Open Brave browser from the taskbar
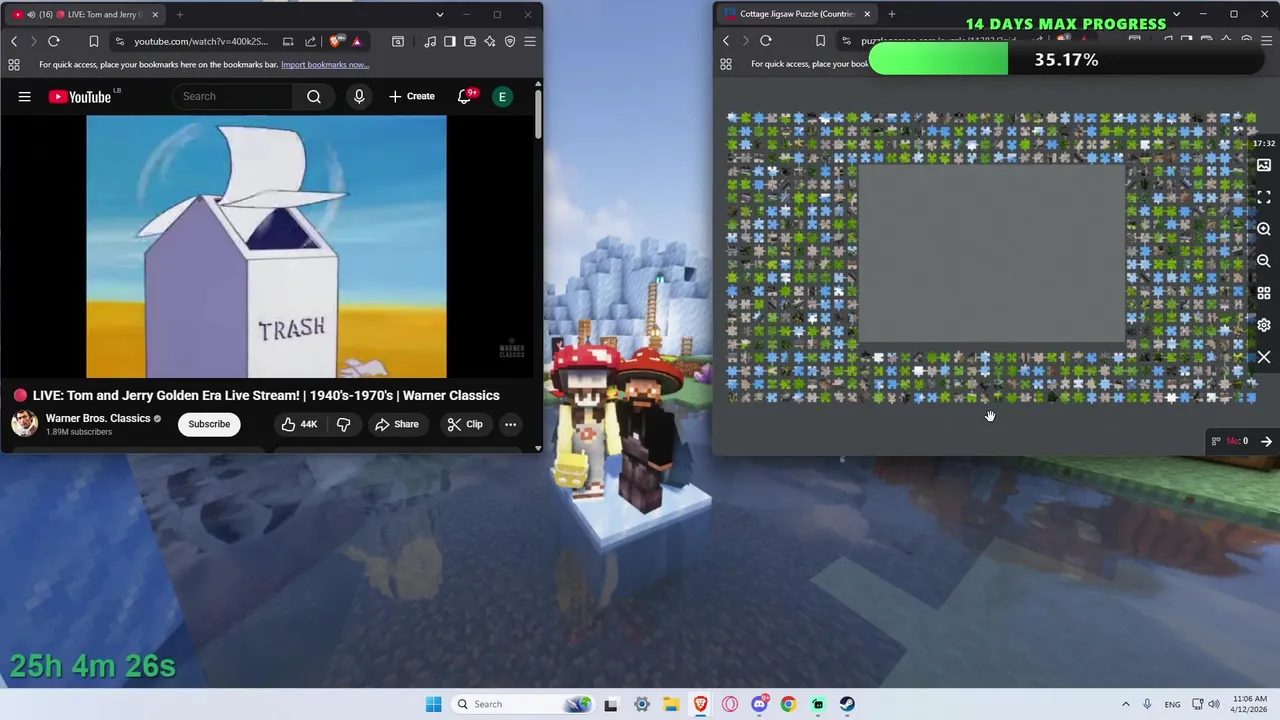 [x=700, y=704]
